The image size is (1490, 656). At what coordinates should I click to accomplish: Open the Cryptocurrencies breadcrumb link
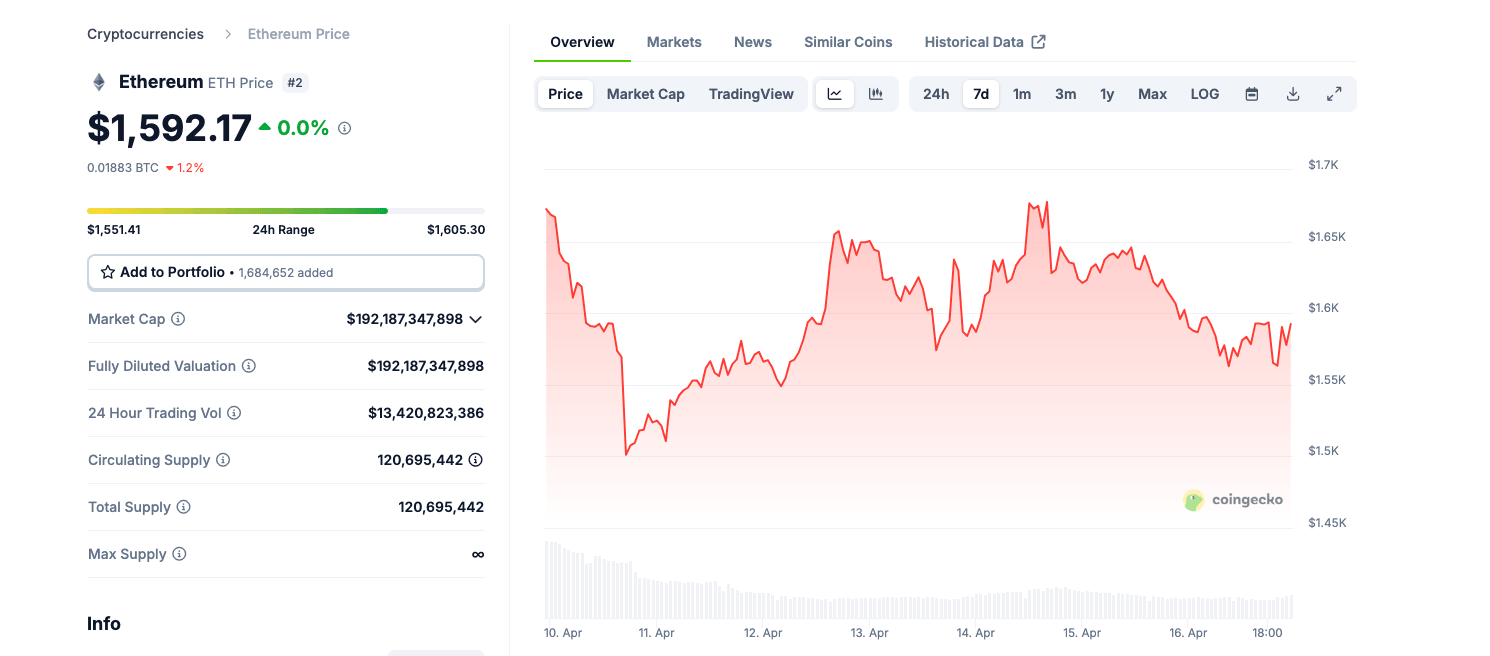(145, 33)
